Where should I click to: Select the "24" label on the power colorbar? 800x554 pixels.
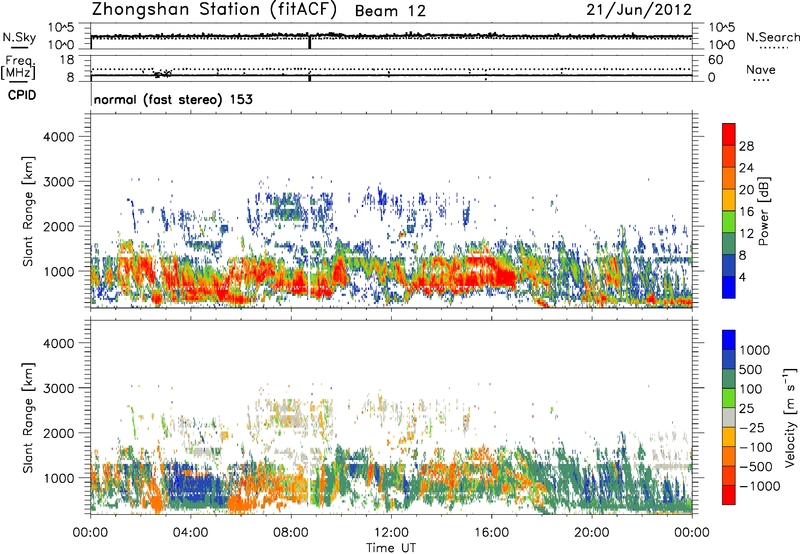click(x=746, y=168)
